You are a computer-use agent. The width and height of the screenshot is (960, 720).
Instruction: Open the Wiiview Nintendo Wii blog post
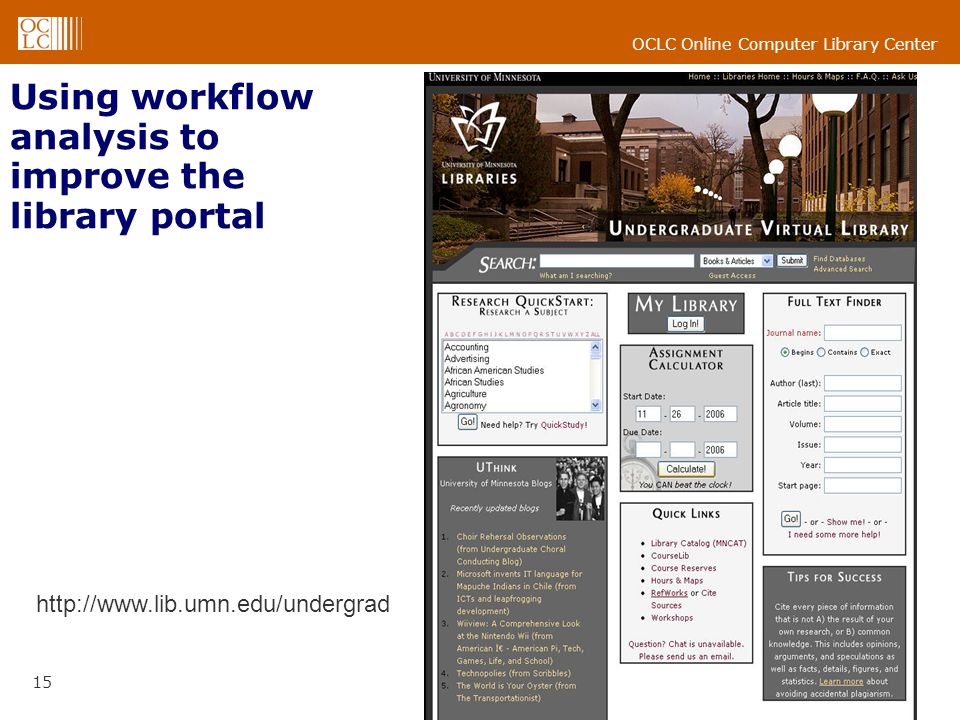pyautogui.click(x=520, y=642)
